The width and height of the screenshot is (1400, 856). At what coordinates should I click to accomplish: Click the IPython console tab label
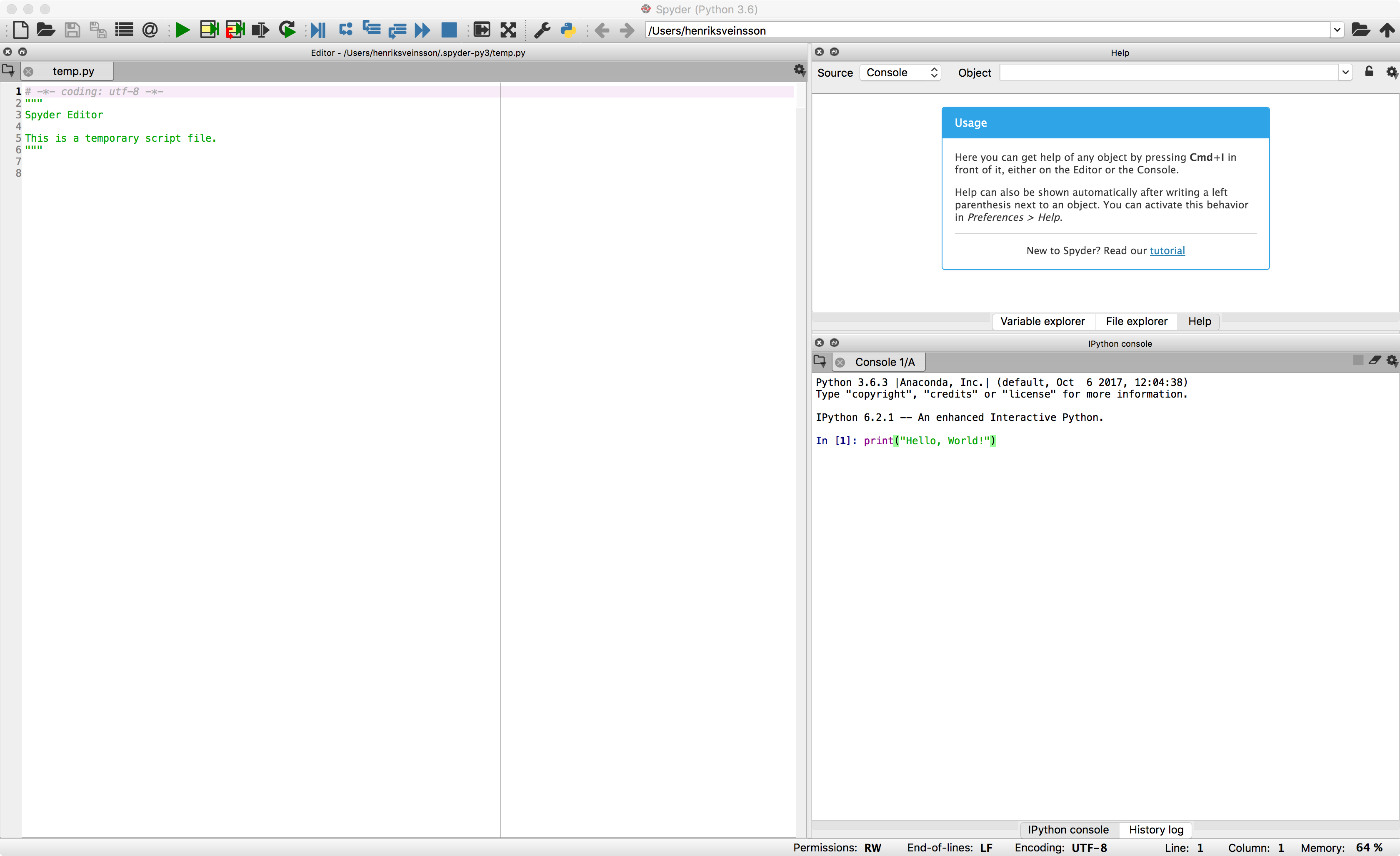1068,829
